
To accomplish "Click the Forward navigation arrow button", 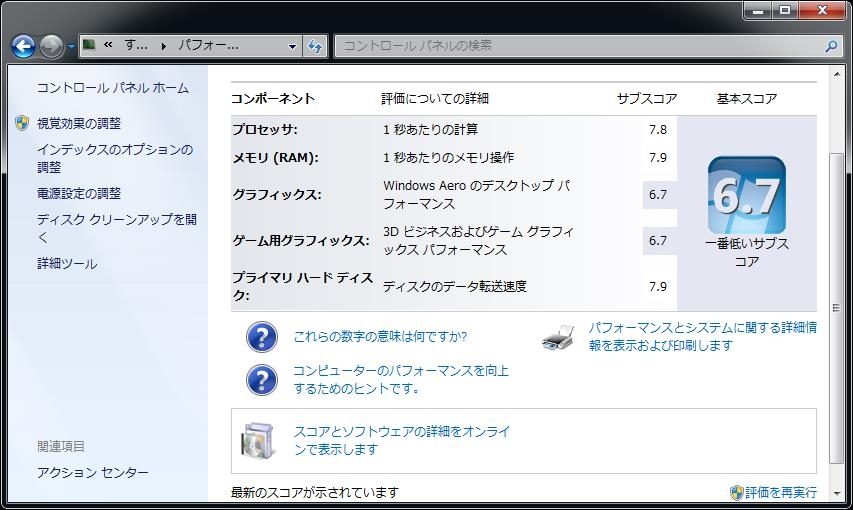I will (x=52, y=47).
